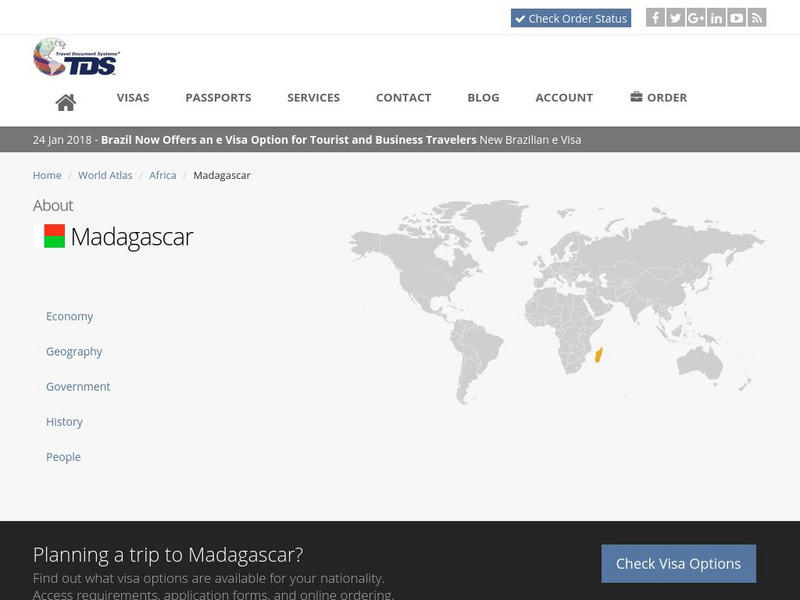Open the Economy section link
This screenshot has height=600, width=800.
click(x=69, y=316)
